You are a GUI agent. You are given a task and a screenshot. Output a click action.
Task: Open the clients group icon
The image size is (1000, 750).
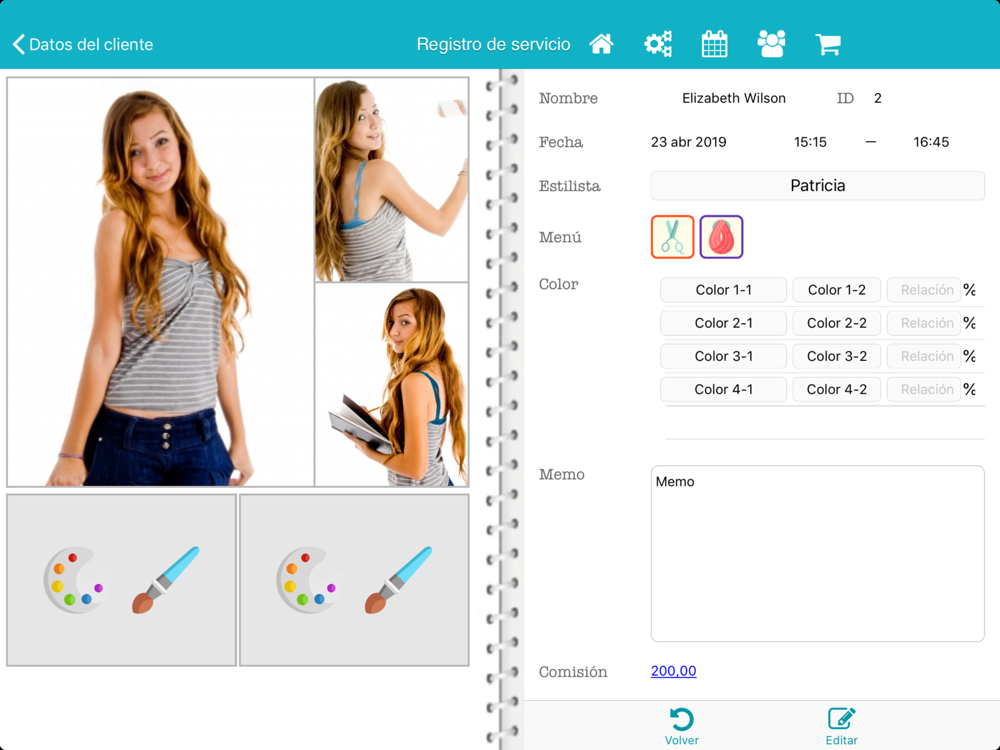coord(771,44)
